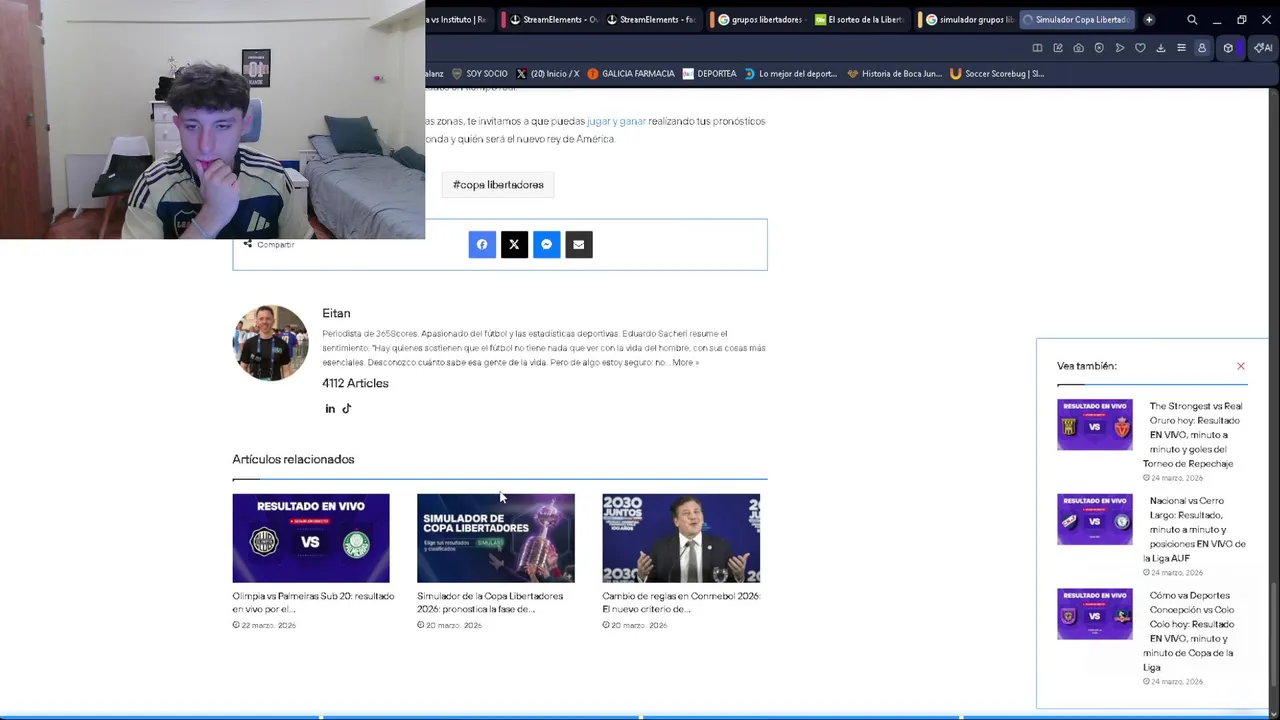Open 'Historia de Boca Jun...' bookmark

894,73
